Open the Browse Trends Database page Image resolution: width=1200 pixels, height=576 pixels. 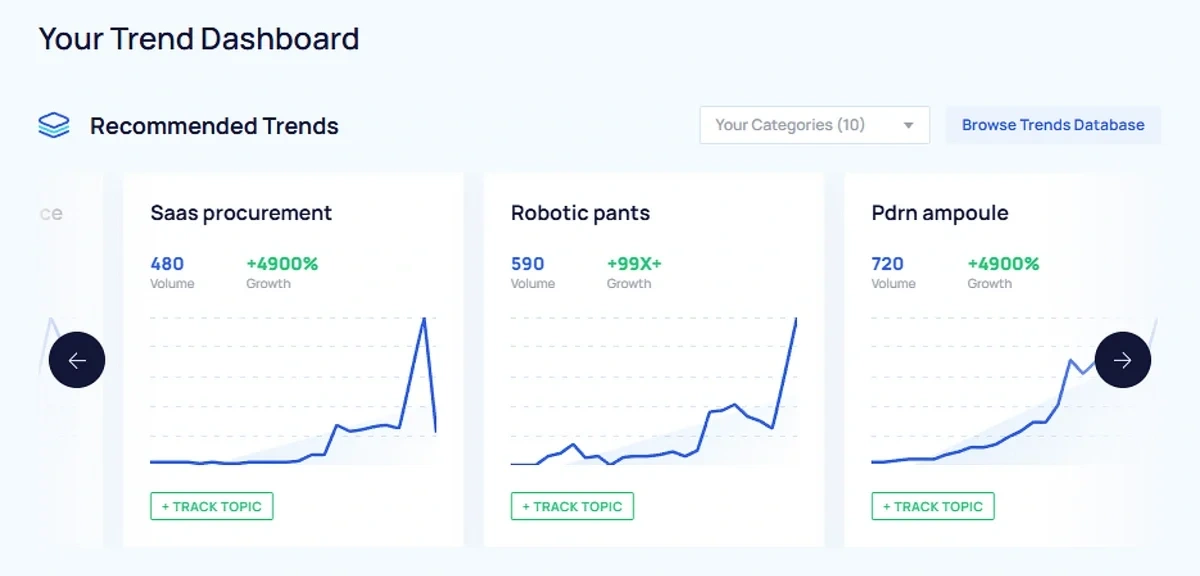(x=1052, y=125)
